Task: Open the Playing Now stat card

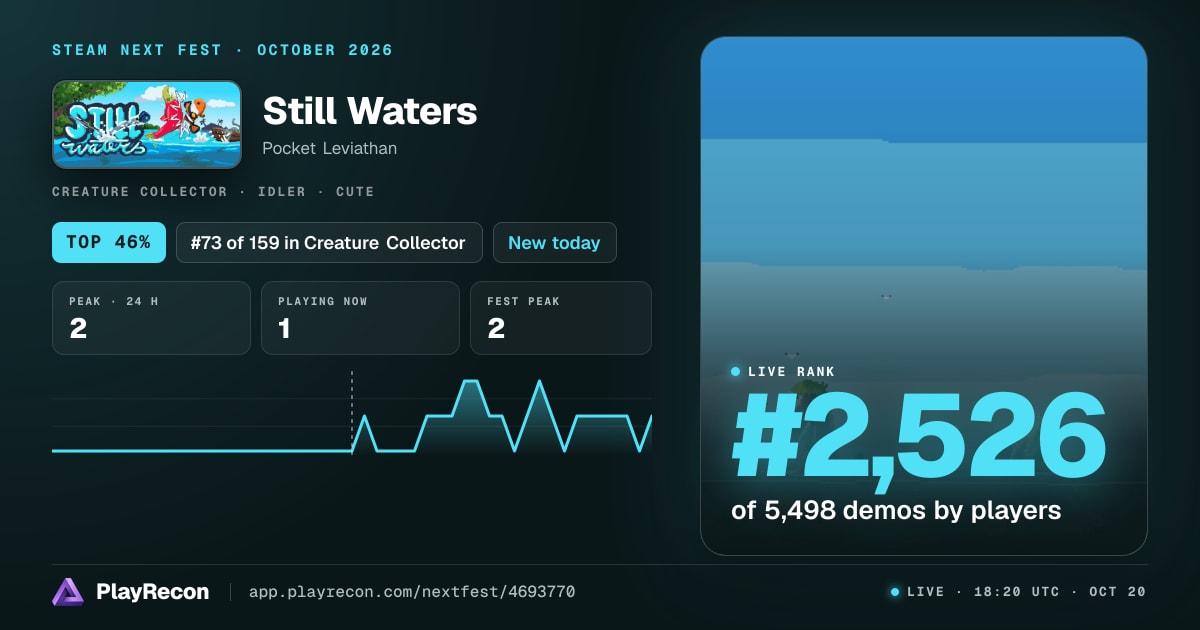Action: [360, 318]
